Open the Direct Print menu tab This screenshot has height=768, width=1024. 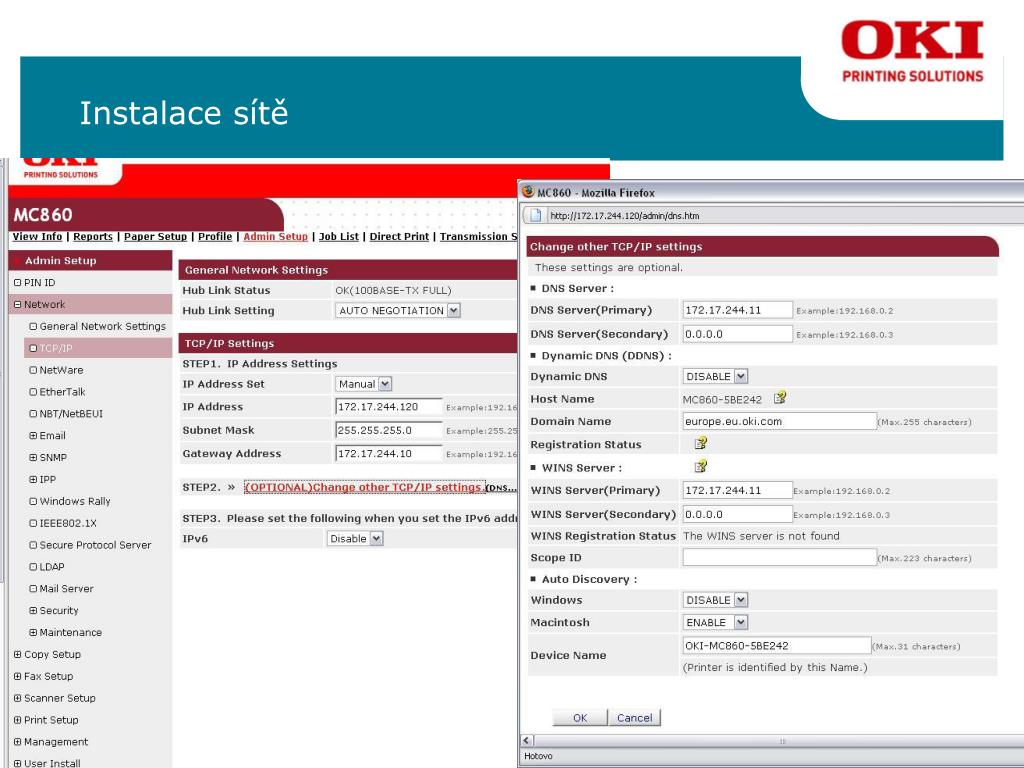399,236
